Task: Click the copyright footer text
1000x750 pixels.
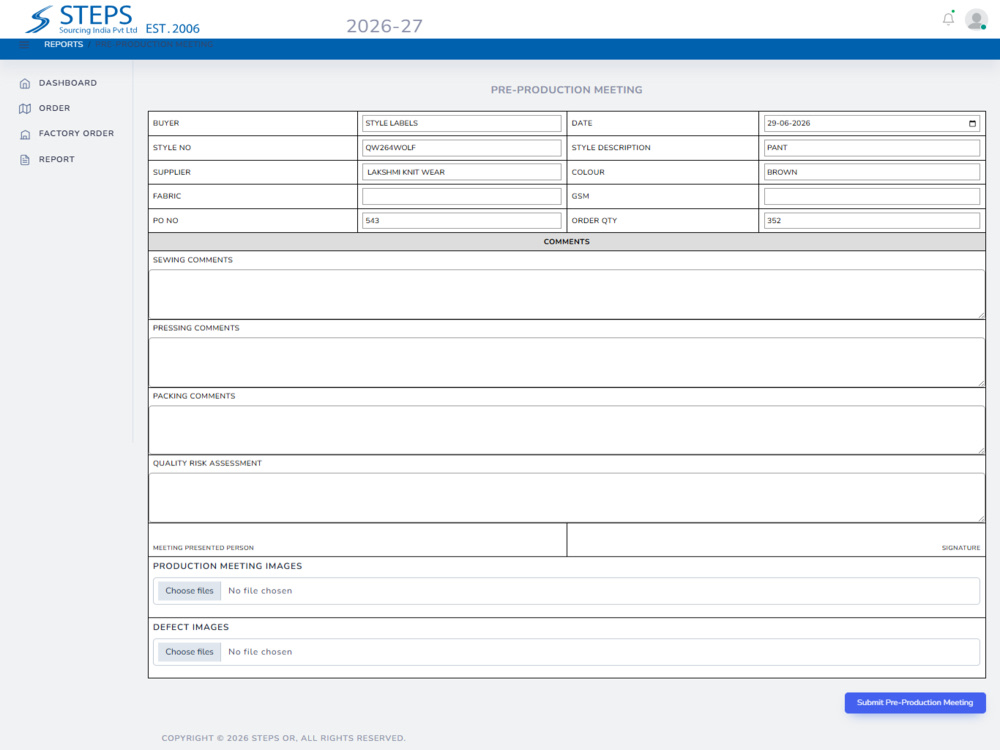Action: click(x=283, y=738)
